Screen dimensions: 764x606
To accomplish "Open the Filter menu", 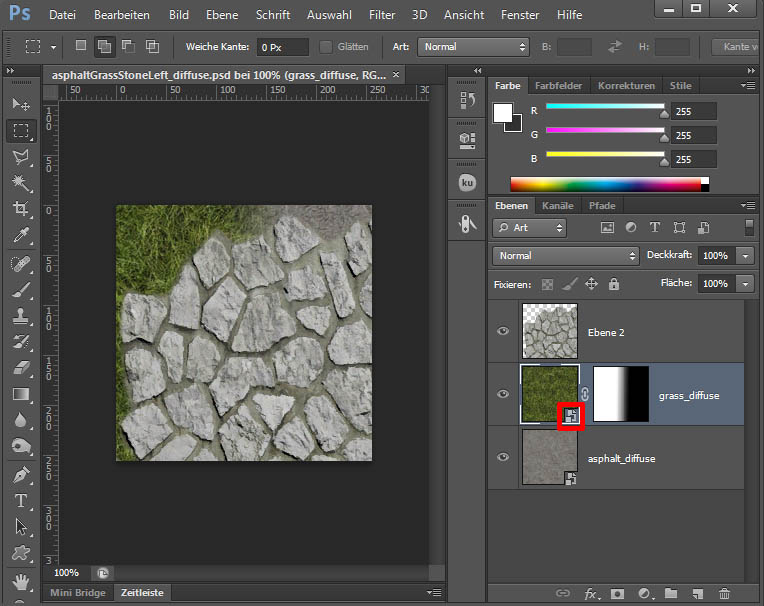I will [381, 15].
